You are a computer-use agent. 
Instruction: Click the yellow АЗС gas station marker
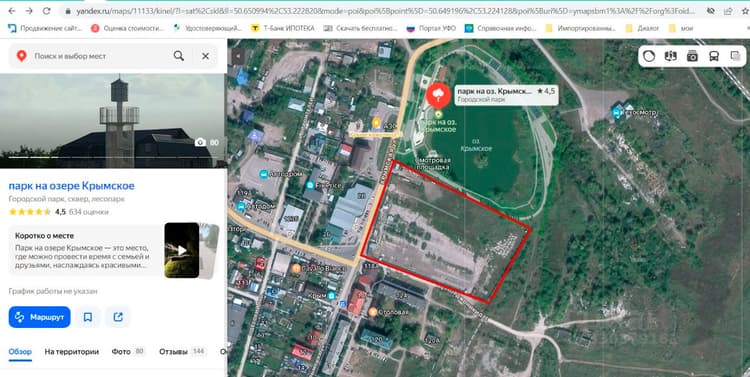(x=376, y=123)
